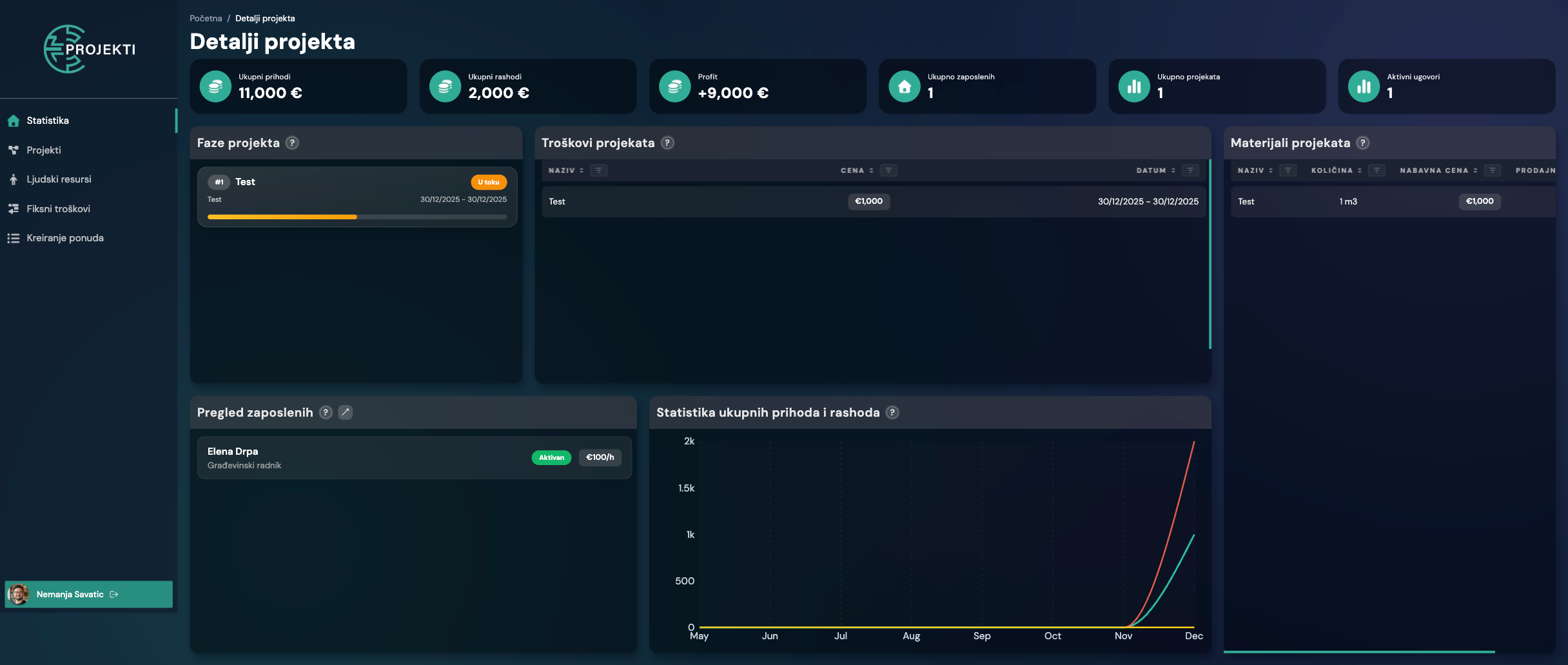Click the Materijali horizontal scrollbar

1359,652
